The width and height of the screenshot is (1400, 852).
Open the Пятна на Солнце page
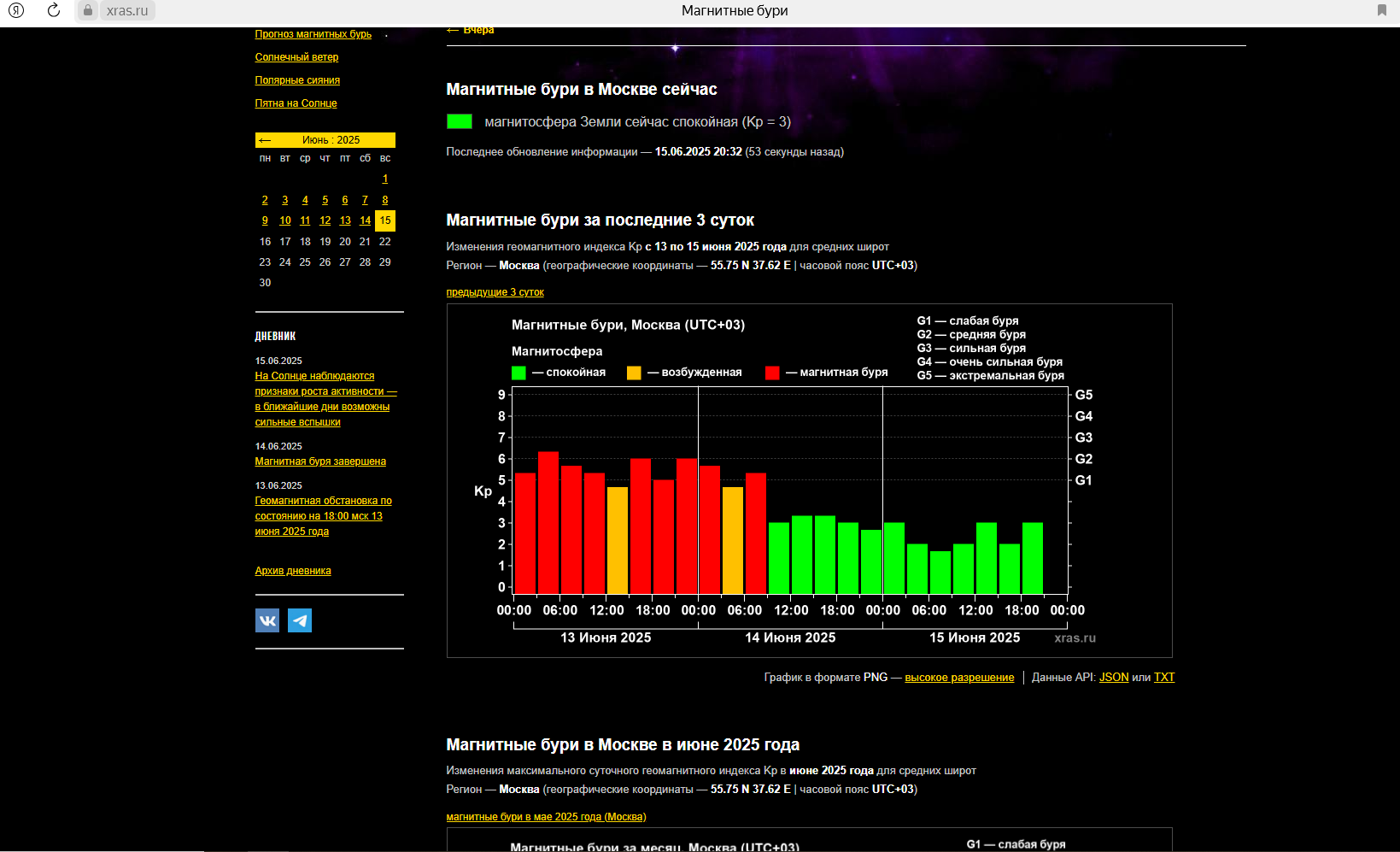(x=296, y=103)
